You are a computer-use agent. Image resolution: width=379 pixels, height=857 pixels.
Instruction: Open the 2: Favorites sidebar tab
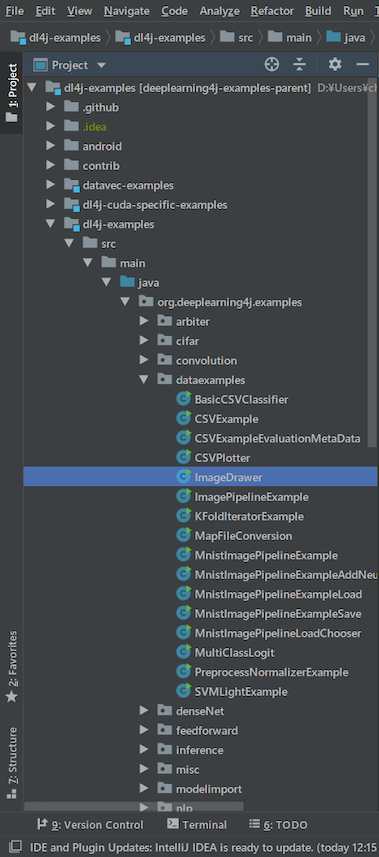point(11,667)
